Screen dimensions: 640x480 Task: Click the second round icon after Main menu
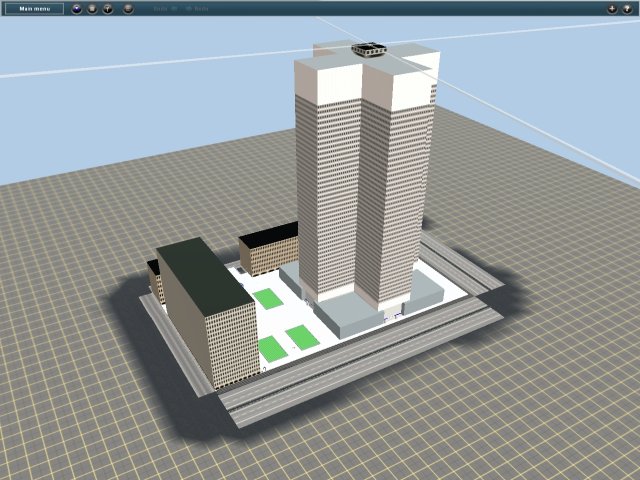point(92,8)
